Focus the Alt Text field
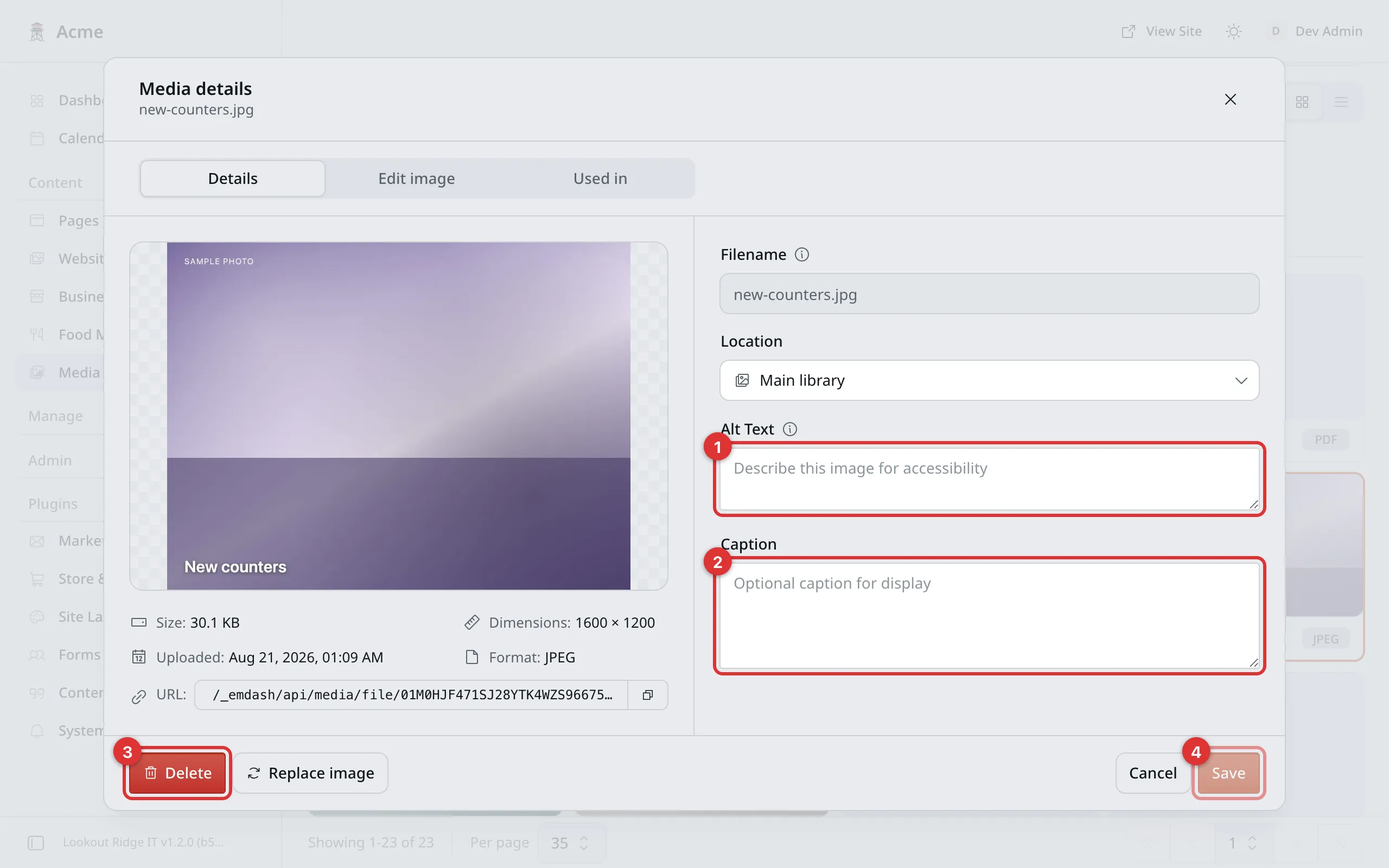The image size is (1389, 868). point(989,479)
